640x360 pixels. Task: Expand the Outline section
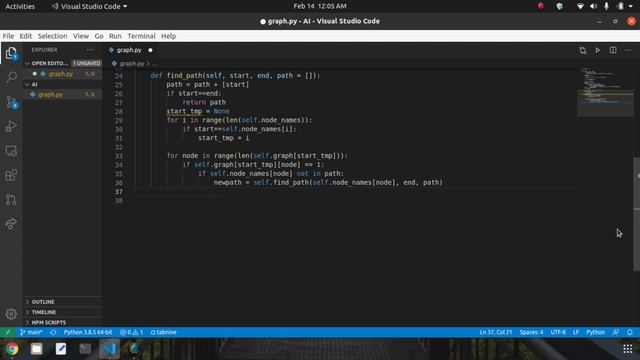pyautogui.click(x=43, y=302)
